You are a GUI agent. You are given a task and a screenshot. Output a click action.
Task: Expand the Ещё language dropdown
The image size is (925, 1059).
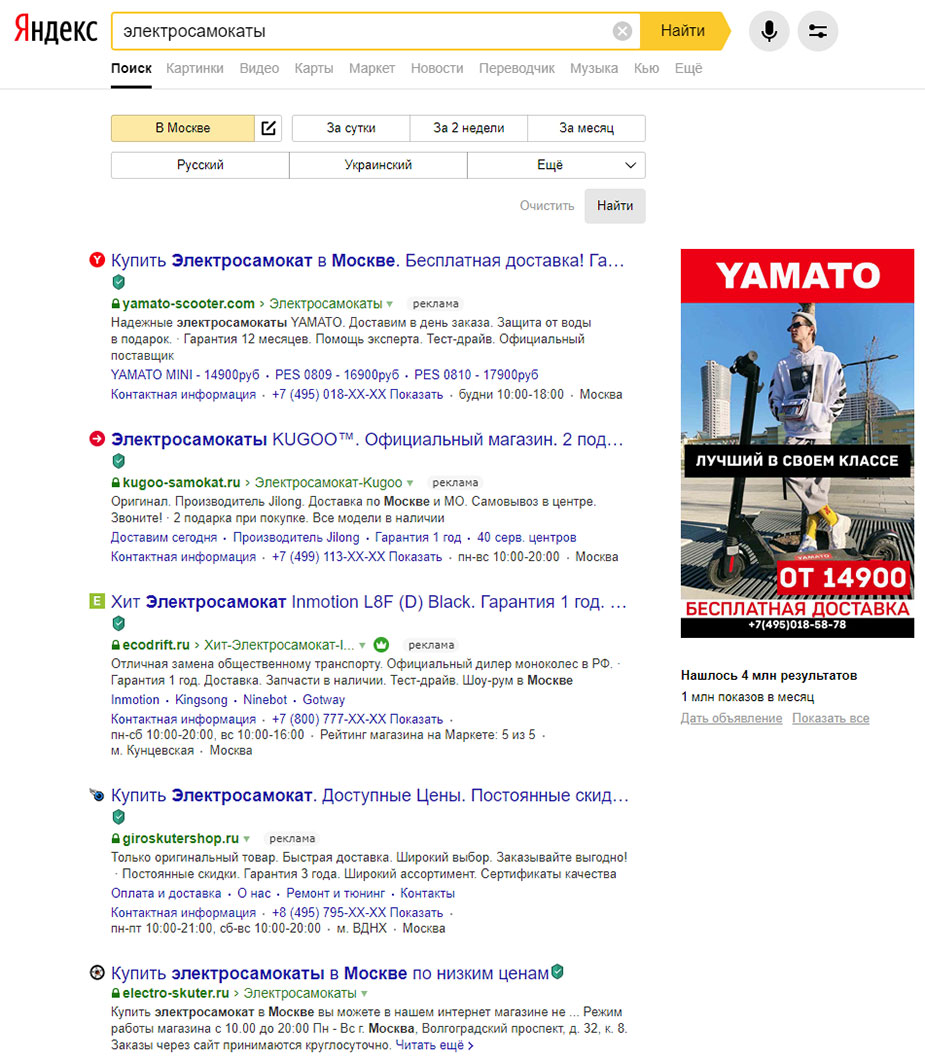coord(556,165)
